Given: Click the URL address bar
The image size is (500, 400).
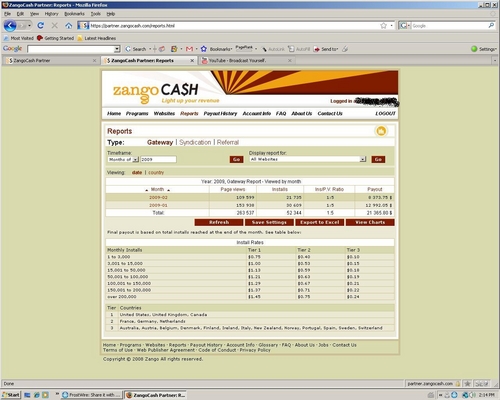Looking at the screenshot, I should click(233, 26).
